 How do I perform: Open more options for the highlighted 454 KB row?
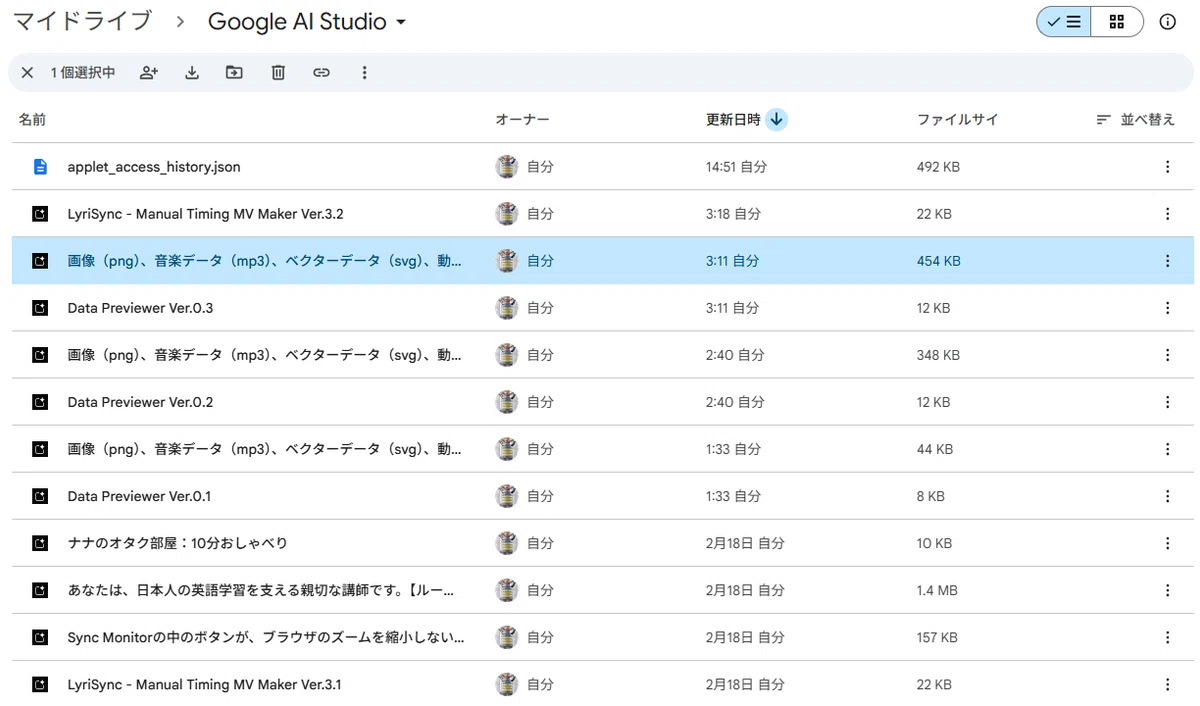coord(1167,261)
